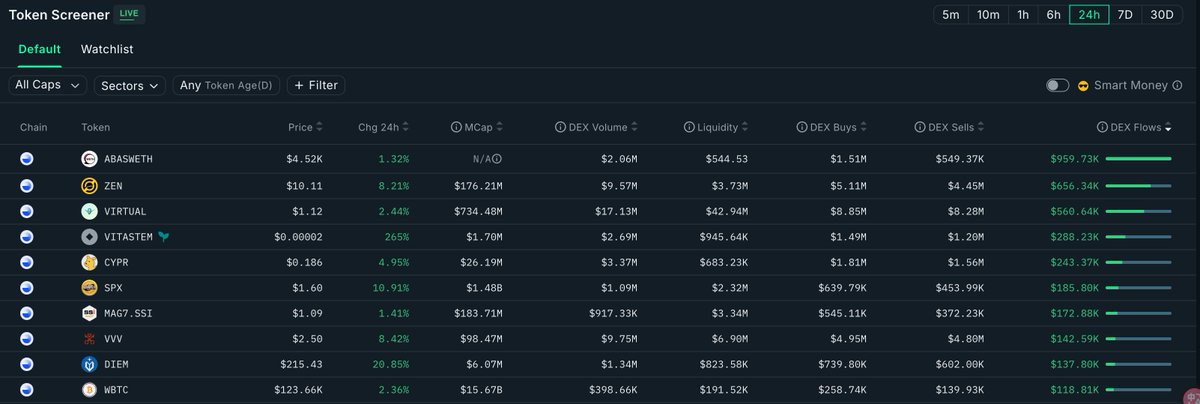Click the SPX token icon
1200x404 pixels.
coord(88,288)
